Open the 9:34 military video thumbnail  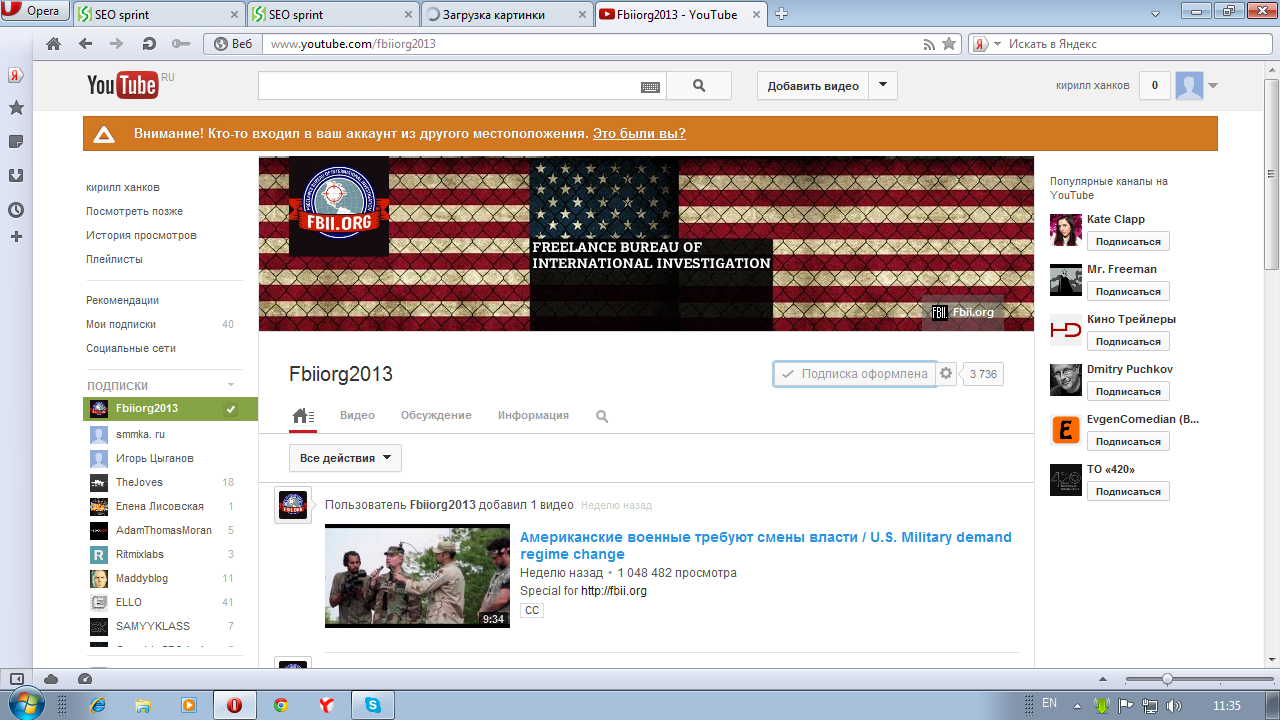[x=417, y=576]
